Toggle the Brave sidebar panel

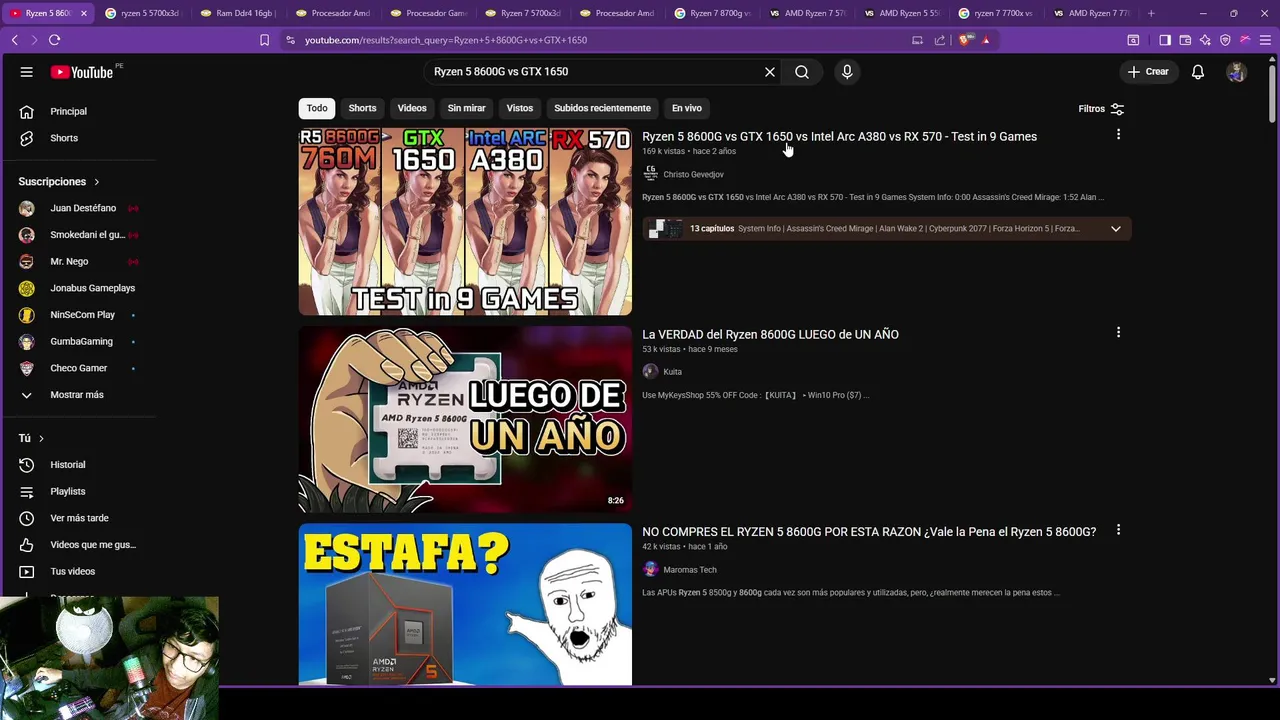1165,40
